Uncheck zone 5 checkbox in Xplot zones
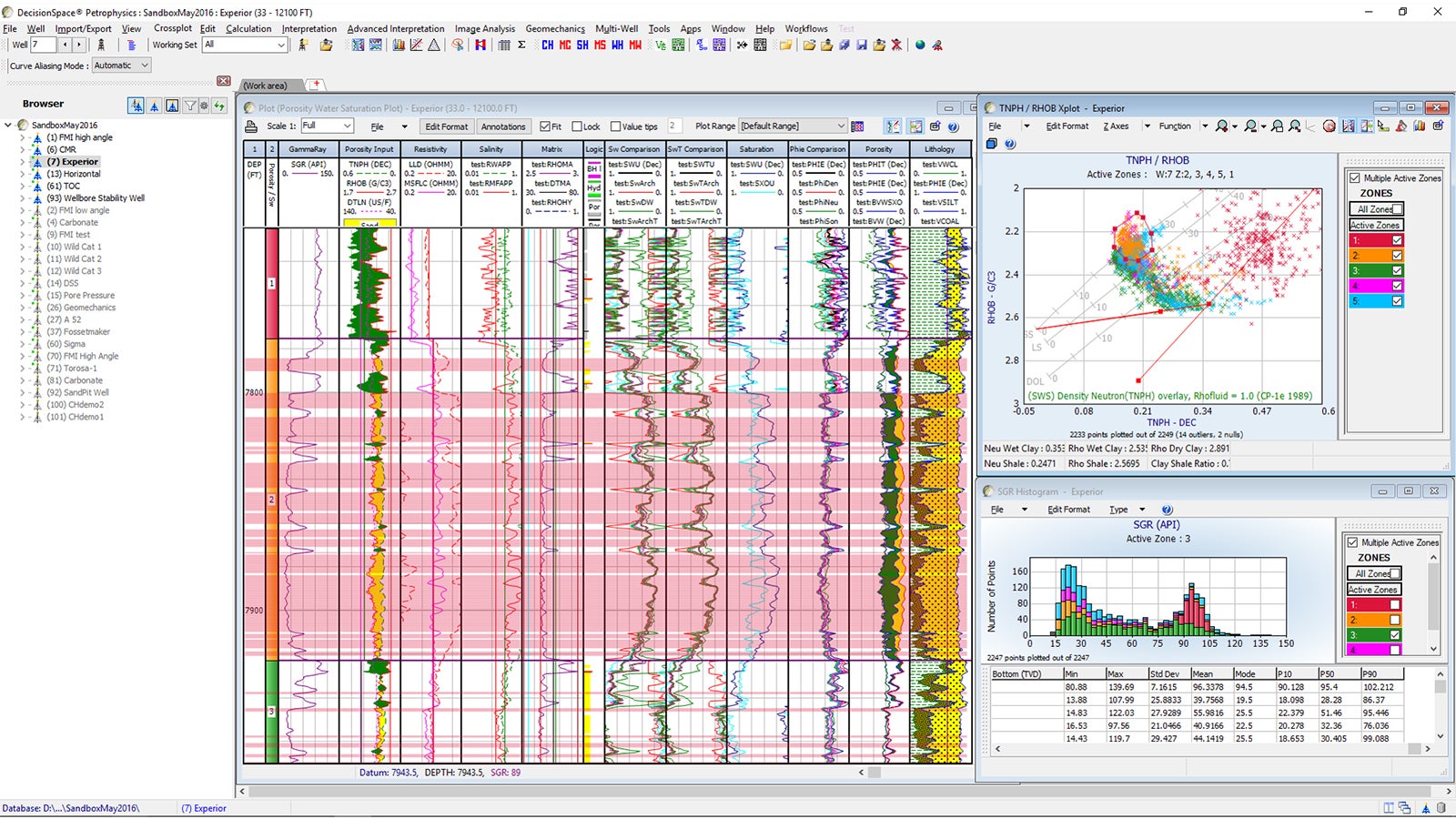The width and height of the screenshot is (1456, 819). point(1397,301)
